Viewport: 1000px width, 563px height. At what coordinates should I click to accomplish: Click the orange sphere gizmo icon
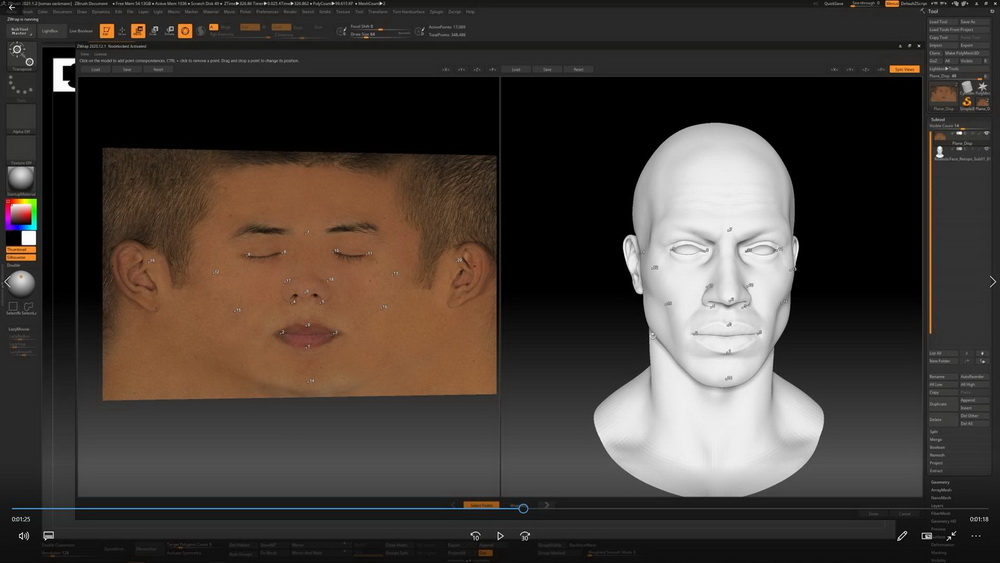[x=185, y=31]
